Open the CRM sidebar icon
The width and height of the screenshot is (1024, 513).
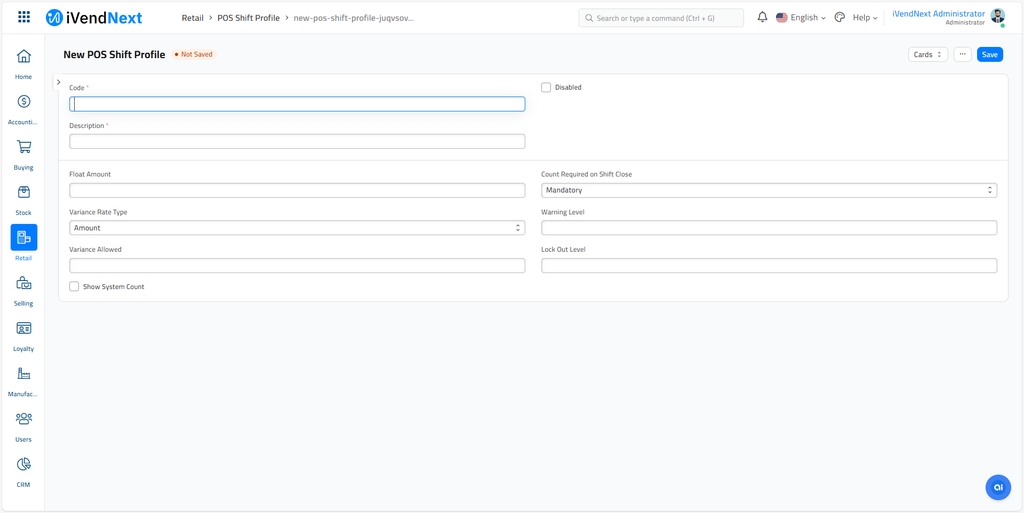[x=24, y=464]
